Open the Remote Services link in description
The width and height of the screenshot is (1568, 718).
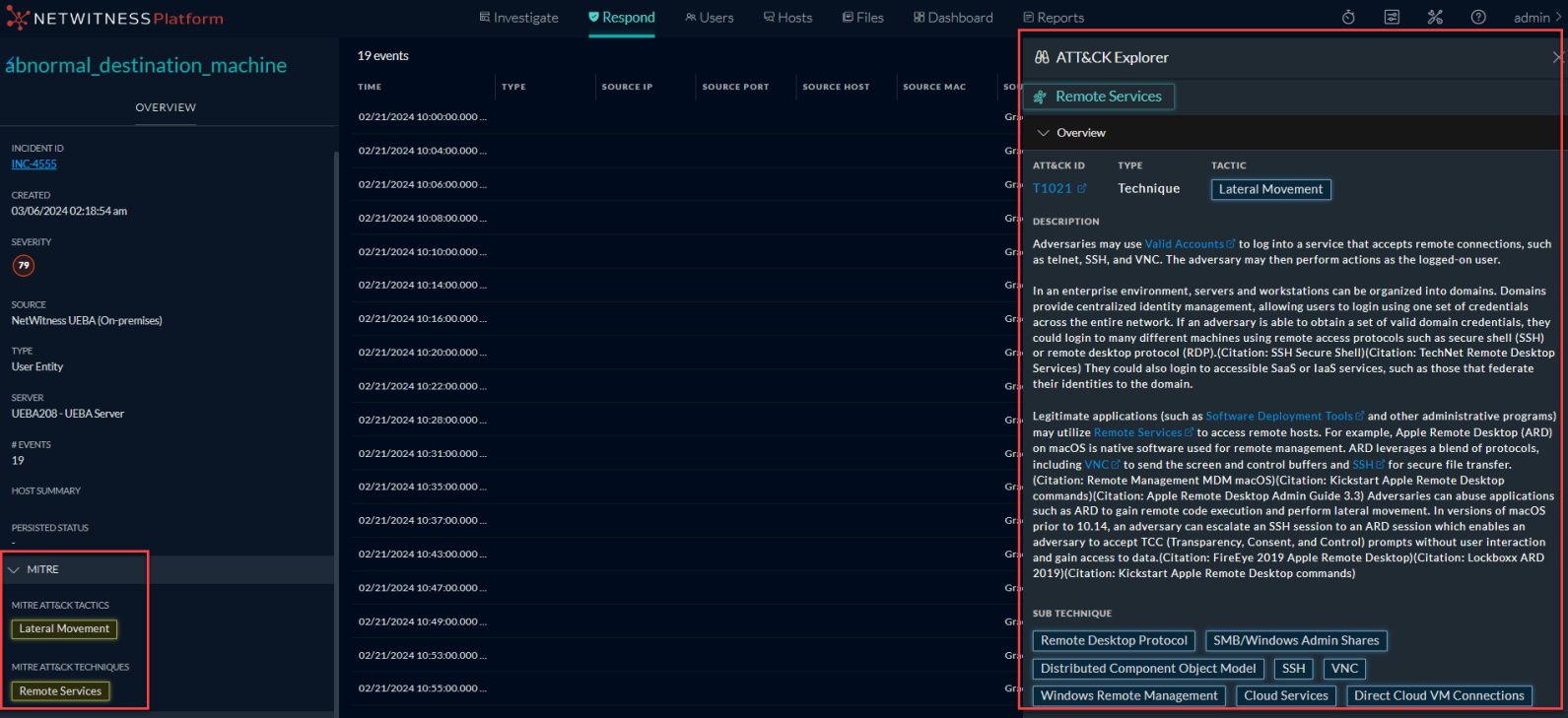click(1143, 432)
